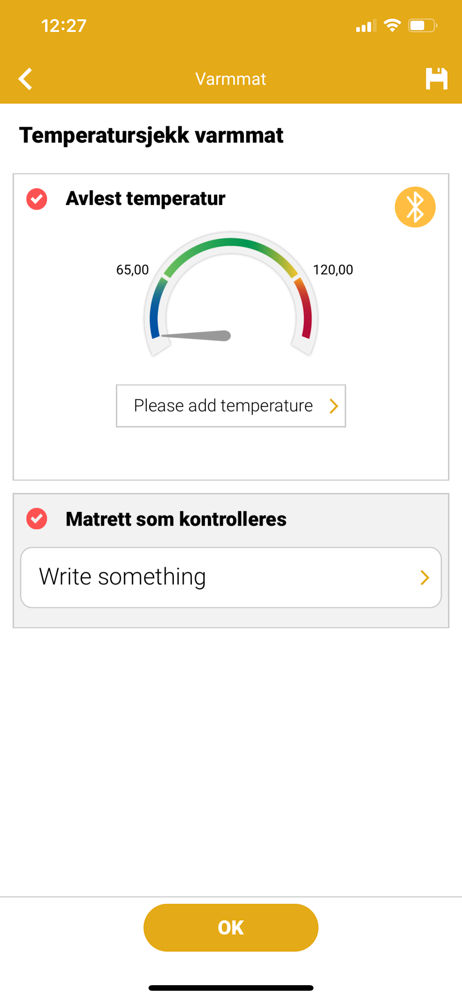Click chevron in Write something field

(424, 578)
